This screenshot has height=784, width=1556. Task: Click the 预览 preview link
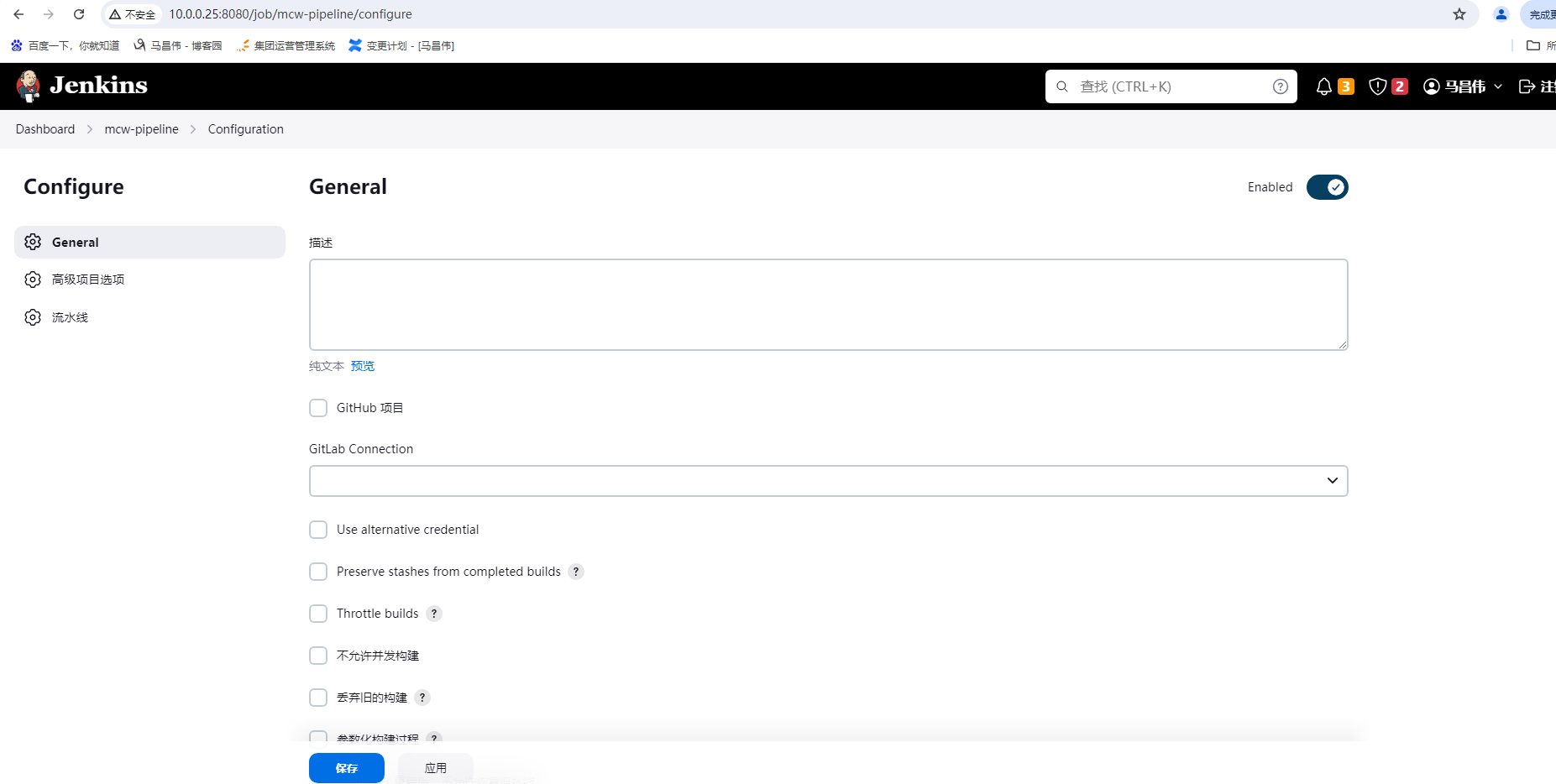pyautogui.click(x=363, y=366)
